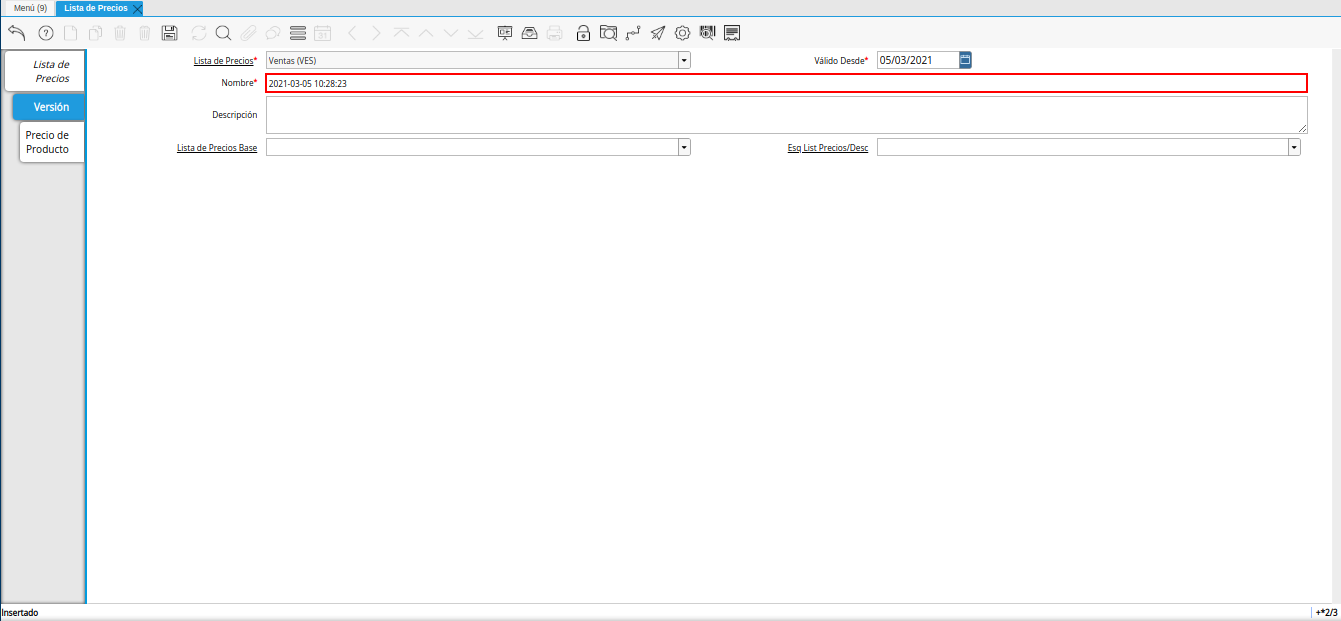Click the undo changes arrow icon
Viewport: 1341px width, 621px height.
[x=16, y=33]
